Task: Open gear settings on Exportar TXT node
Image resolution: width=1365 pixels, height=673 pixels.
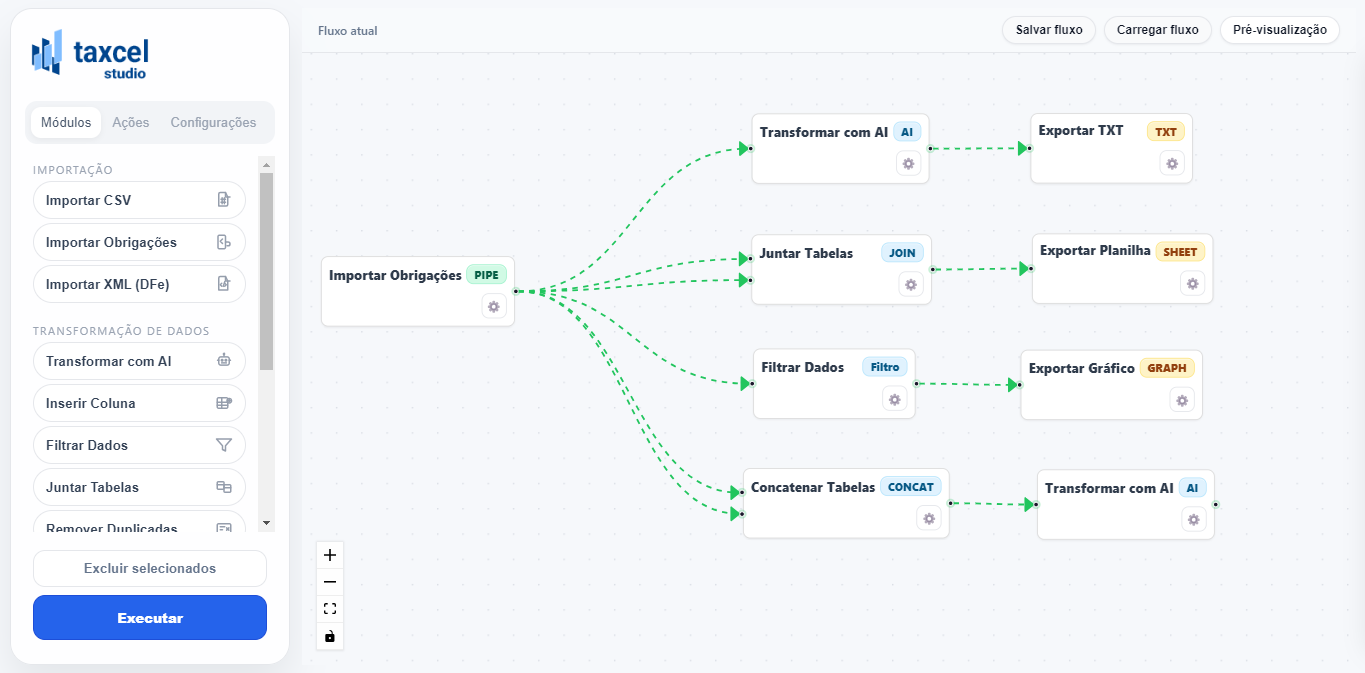Action: point(1172,164)
